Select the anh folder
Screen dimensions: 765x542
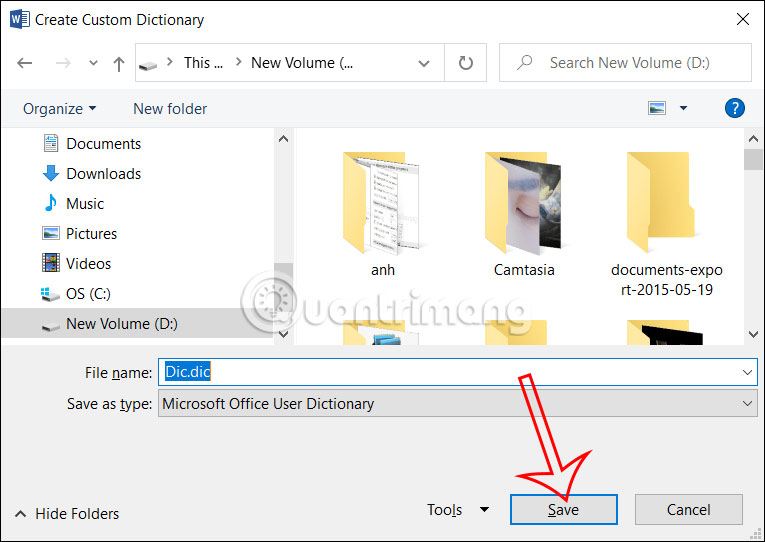[382, 215]
